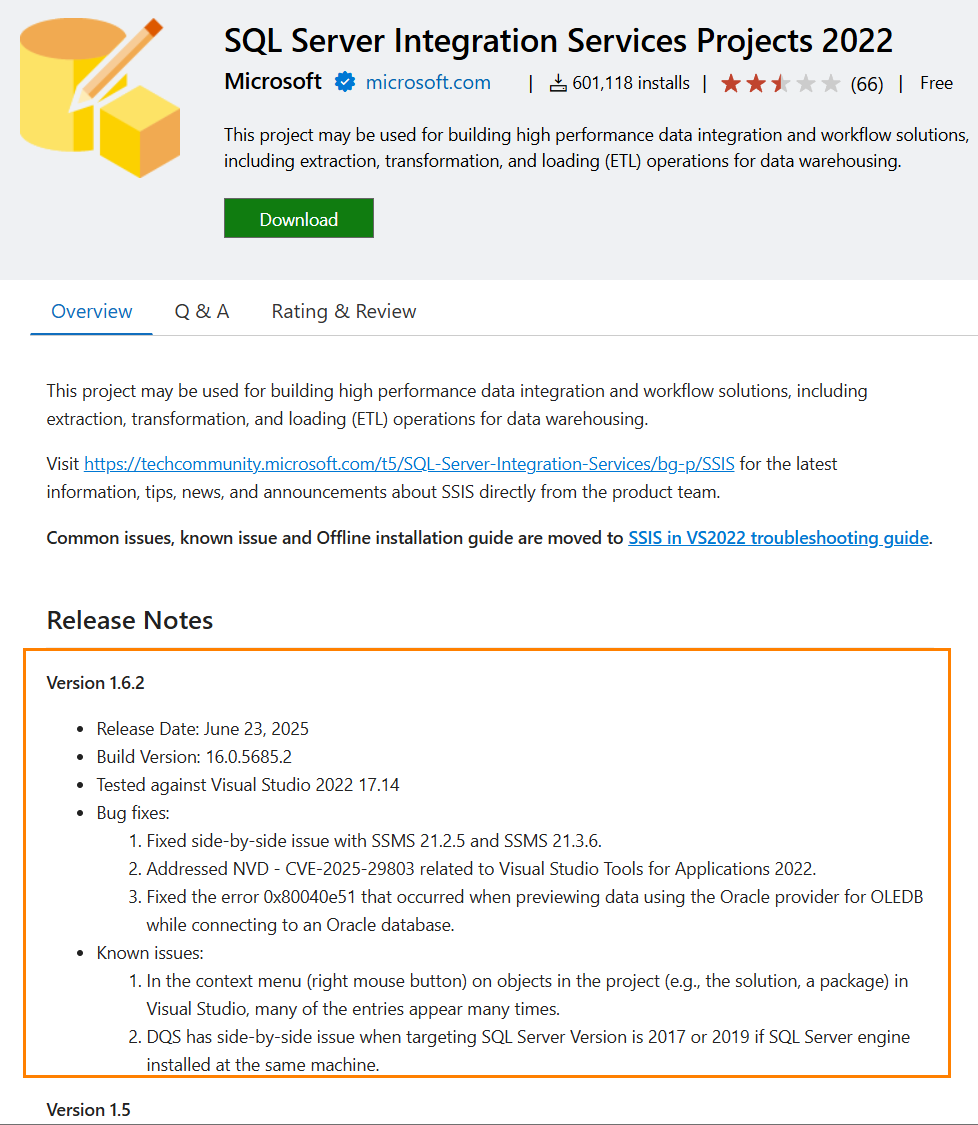This screenshot has height=1125, width=978.
Task: Click the Free price label
Action: coord(936,83)
